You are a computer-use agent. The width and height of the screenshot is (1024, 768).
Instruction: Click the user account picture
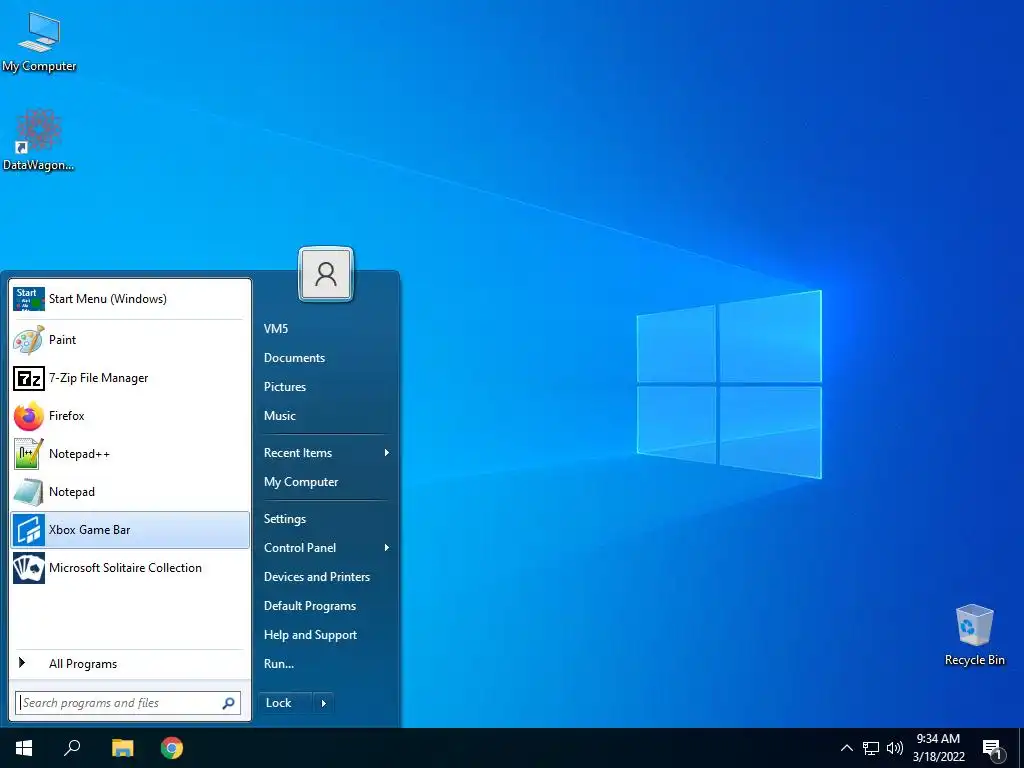pyautogui.click(x=326, y=274)
